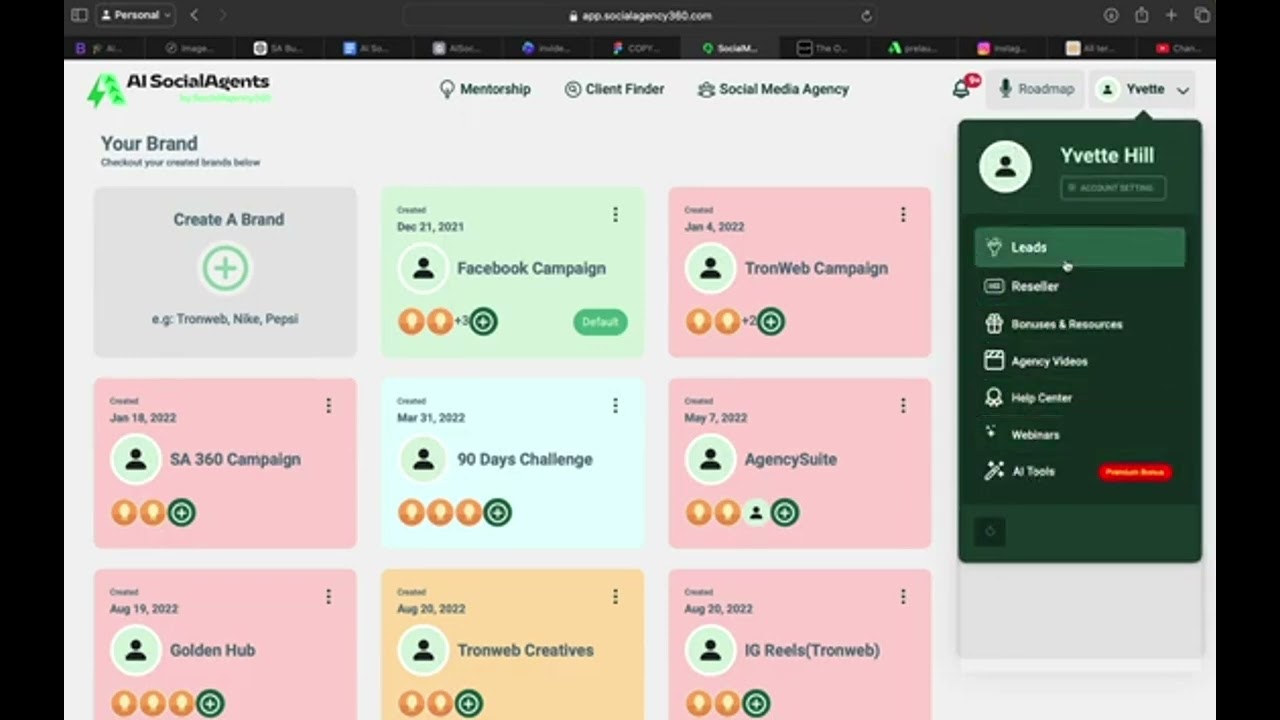
Task: Open options for AgencySuite card
Action: [x=903, y=405]
